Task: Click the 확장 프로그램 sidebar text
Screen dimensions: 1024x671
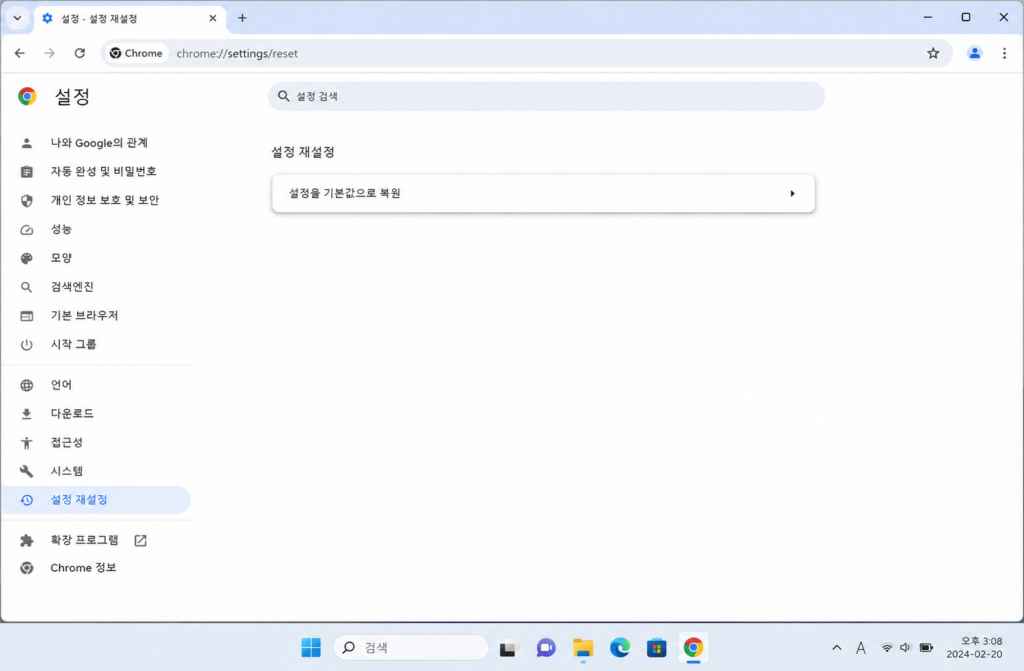Action: click(x=84, y=540)
